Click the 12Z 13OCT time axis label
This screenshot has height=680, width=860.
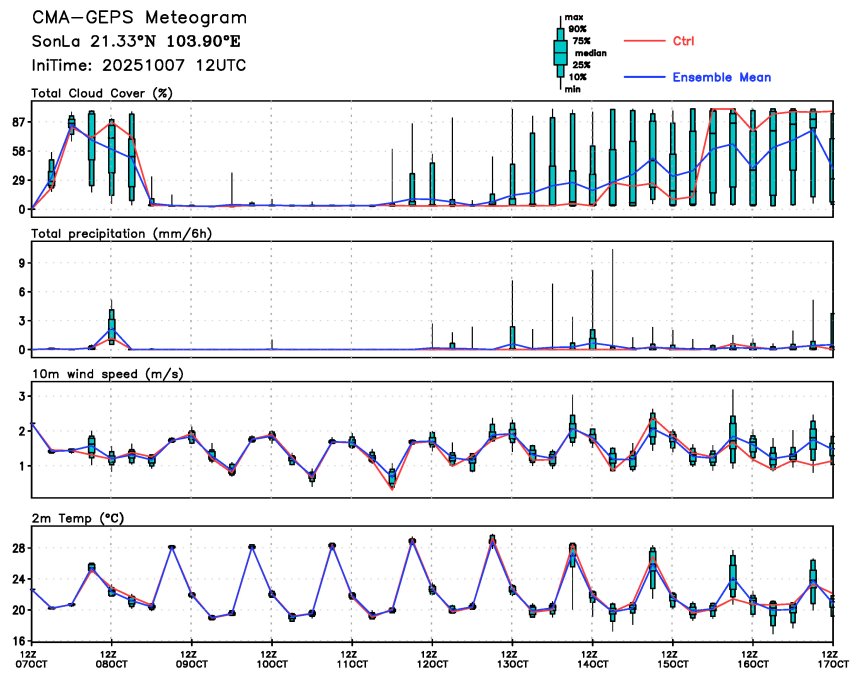[512, 659]
